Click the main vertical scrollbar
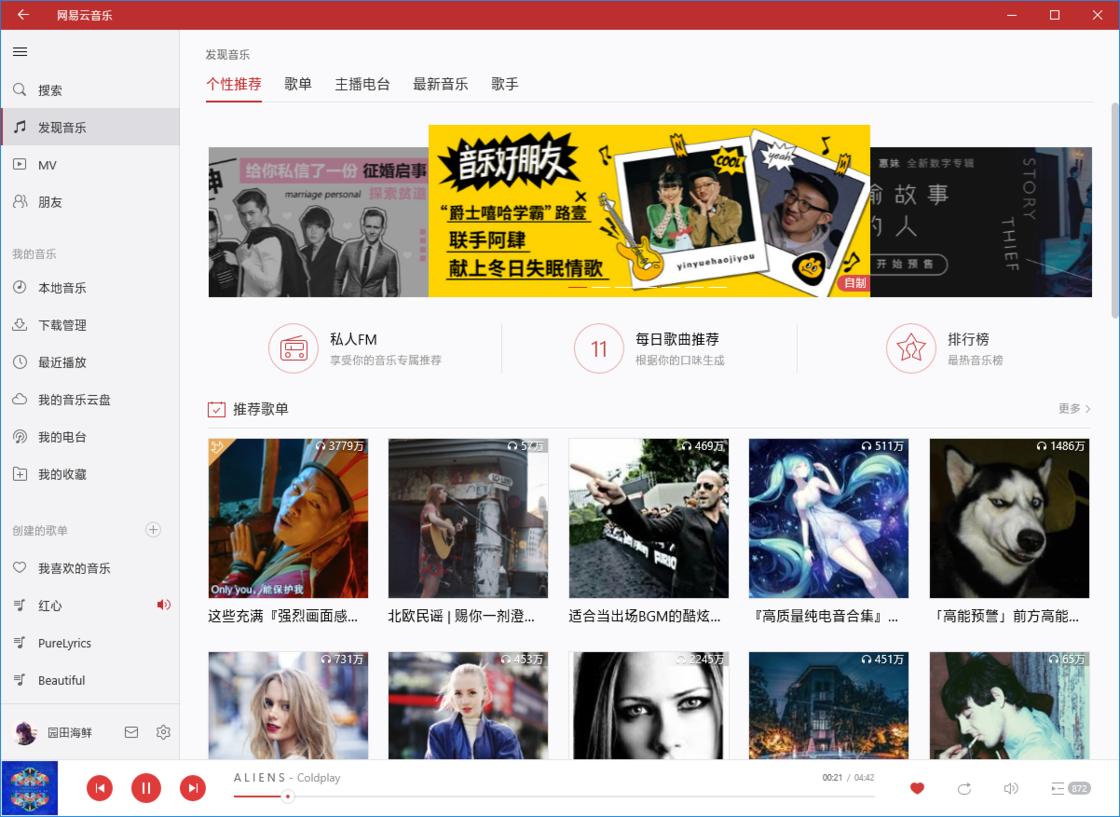This screenshot has height=817, width=1120. pyautogui.click(x=1115, y=211)
